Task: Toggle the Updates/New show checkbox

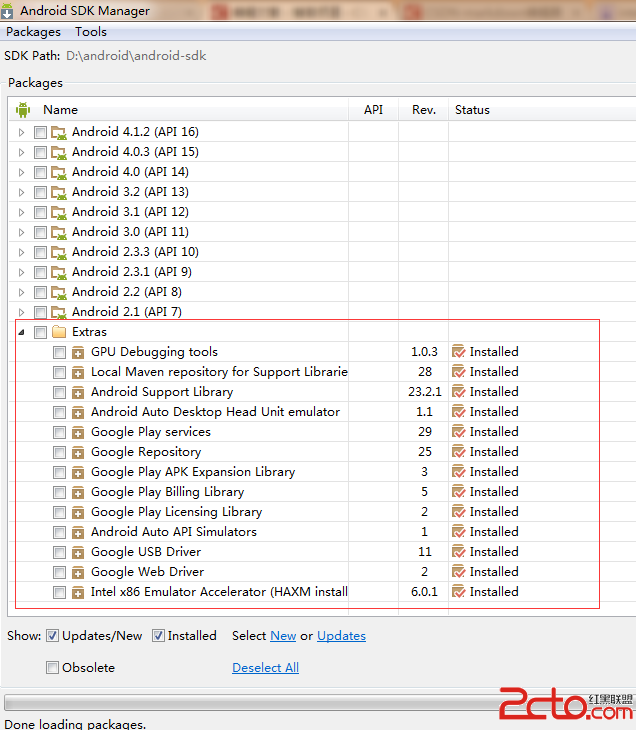Action: (53, 636)
